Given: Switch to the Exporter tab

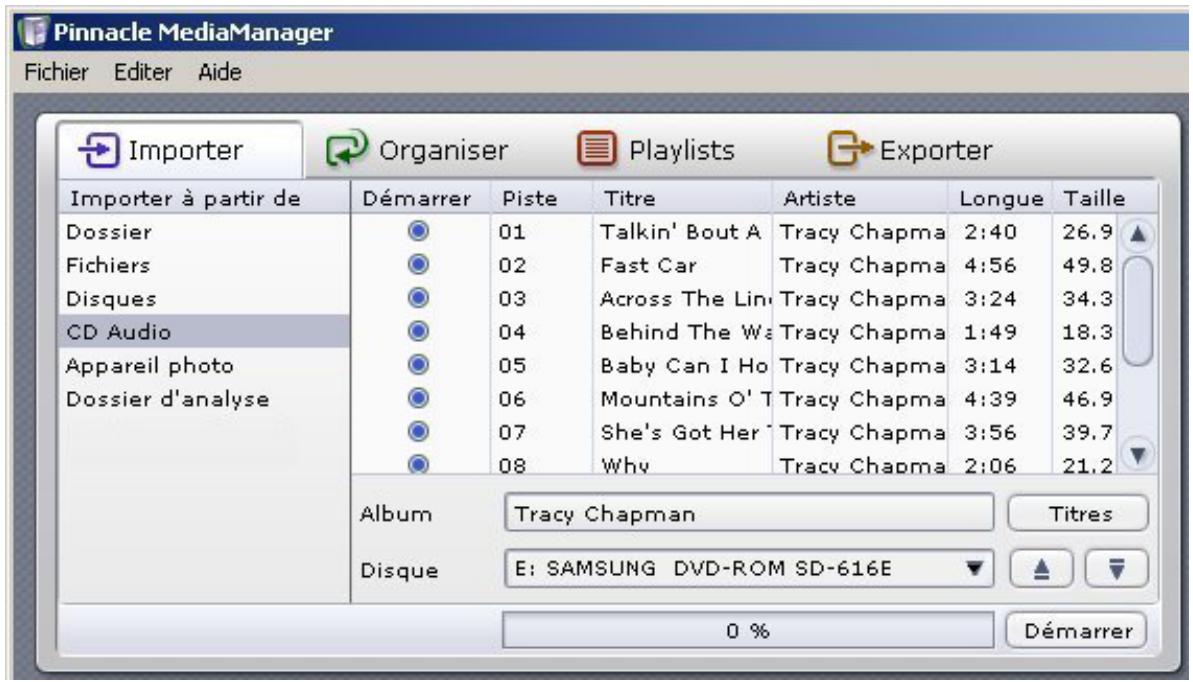Looking at the screenshot, I should [910, 150].
